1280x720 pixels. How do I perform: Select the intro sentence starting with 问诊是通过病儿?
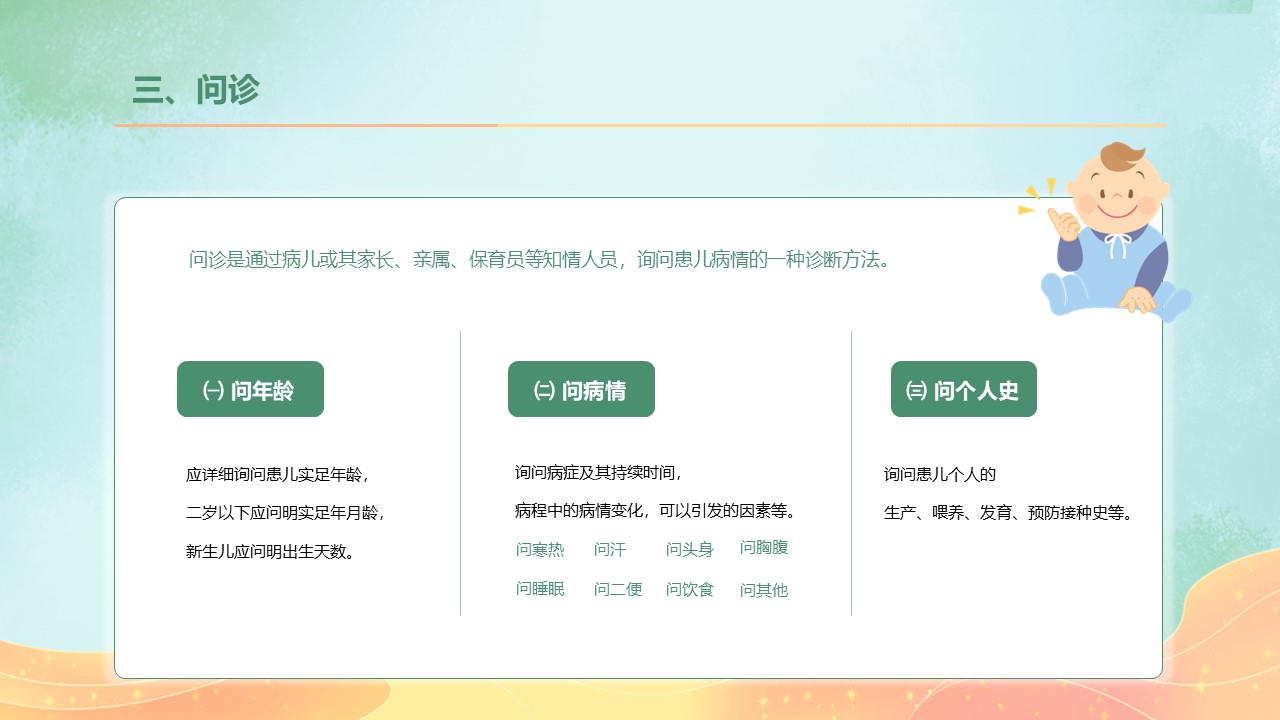[539, 260]
